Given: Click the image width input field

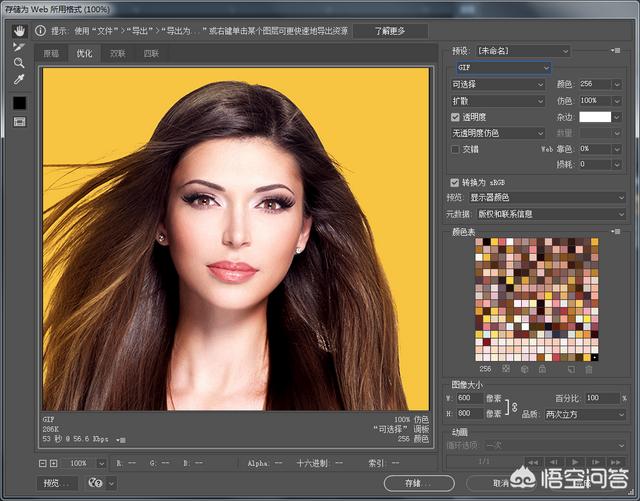Looking at the screenshot, I should (x=471, y=398).
